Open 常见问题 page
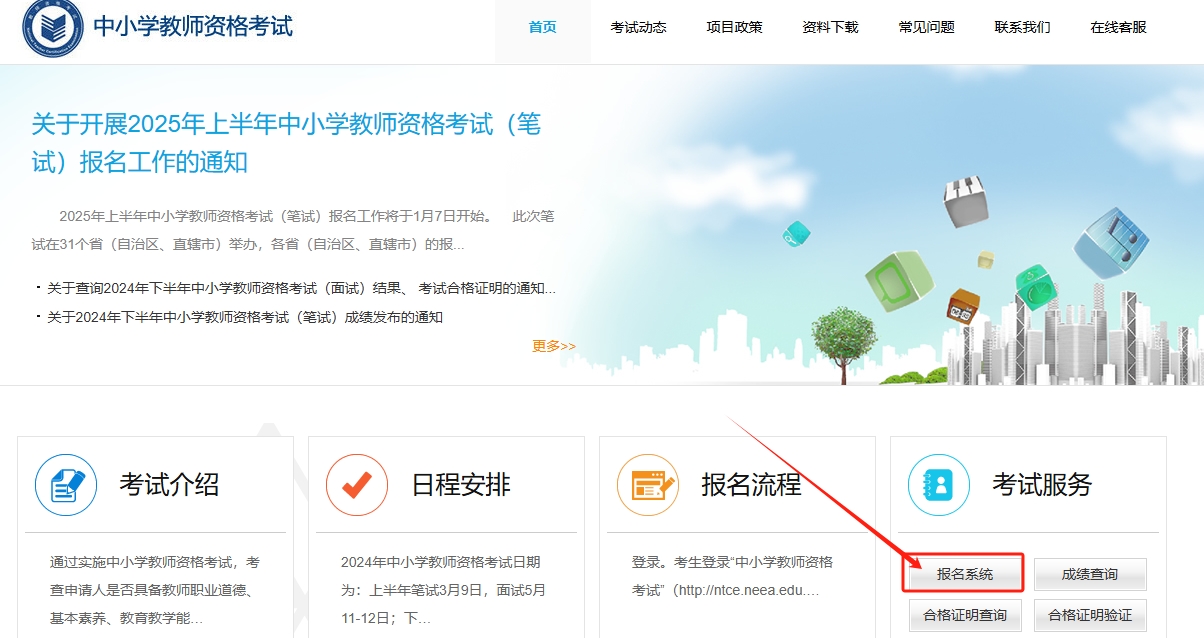1204x638 pixels. coord(926,28)
